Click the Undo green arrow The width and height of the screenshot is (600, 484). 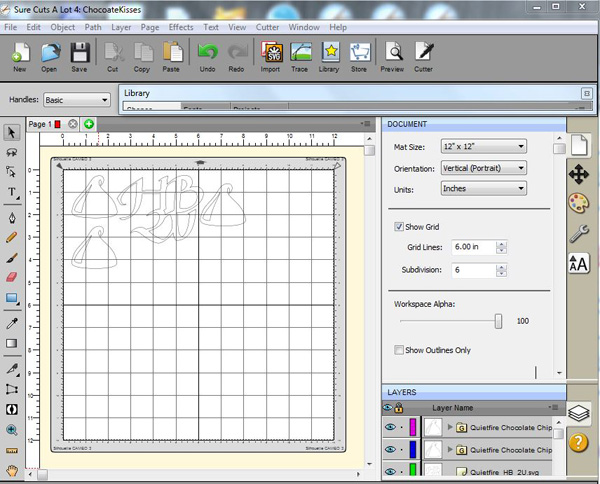pyautogui.click(x=208, y=52)
